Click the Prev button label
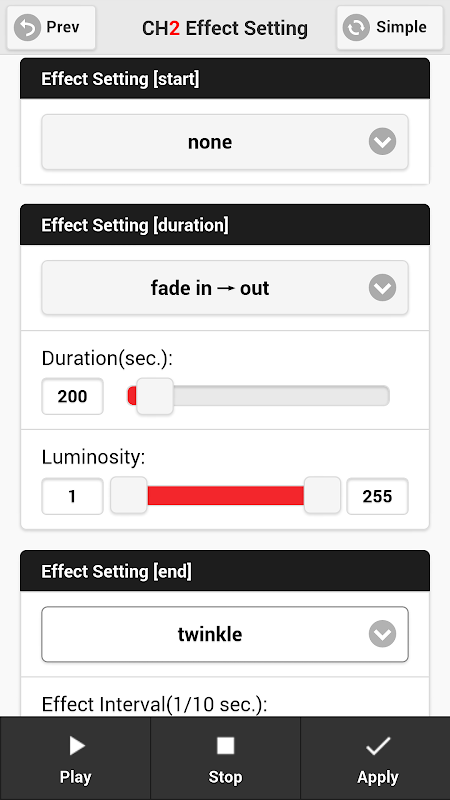The image size is (450, 800). point(63,27)
